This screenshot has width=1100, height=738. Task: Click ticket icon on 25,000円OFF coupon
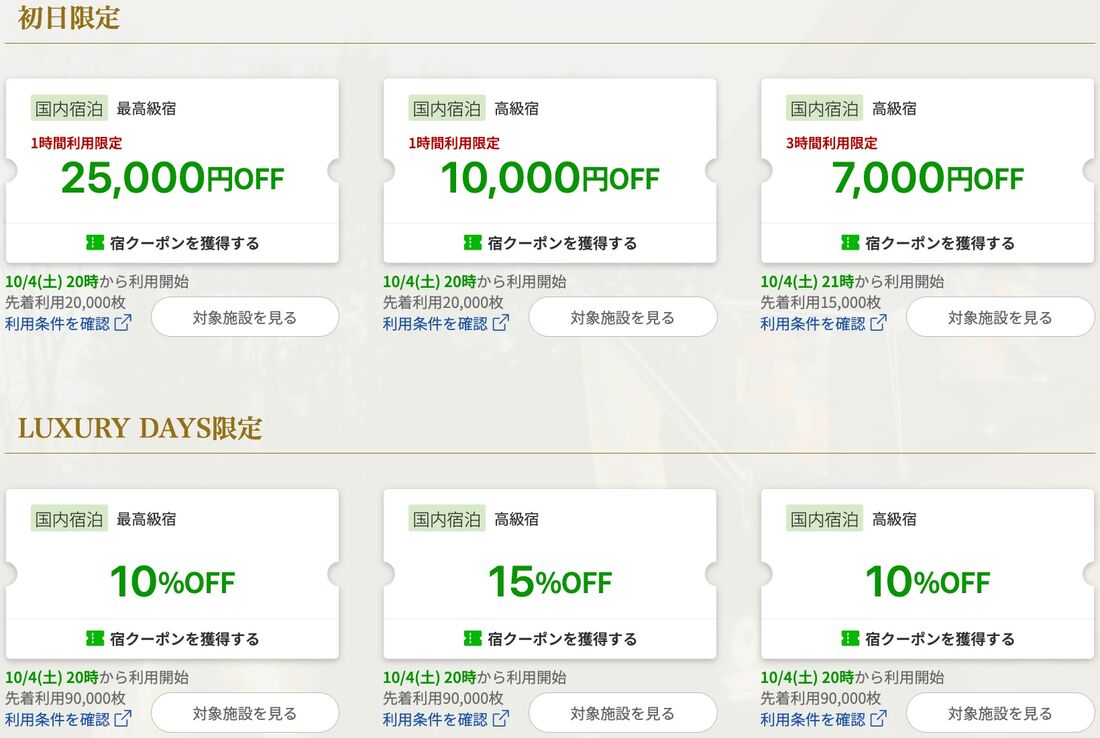pyautogui.click(x=95, y=243)
